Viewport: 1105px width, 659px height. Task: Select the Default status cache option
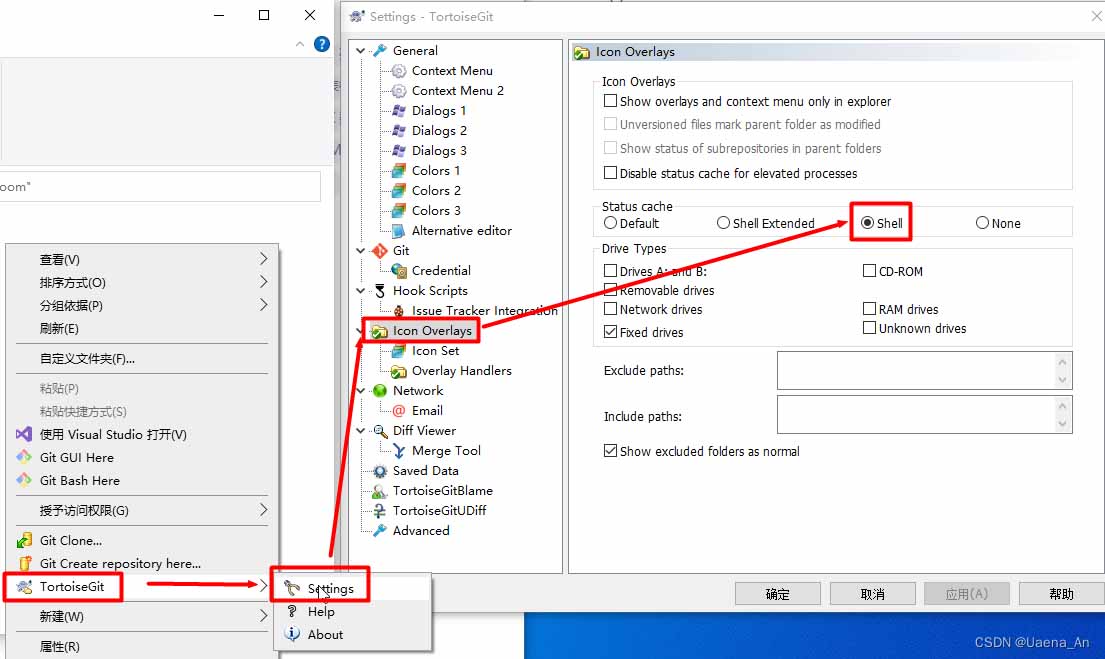point(610,223)
